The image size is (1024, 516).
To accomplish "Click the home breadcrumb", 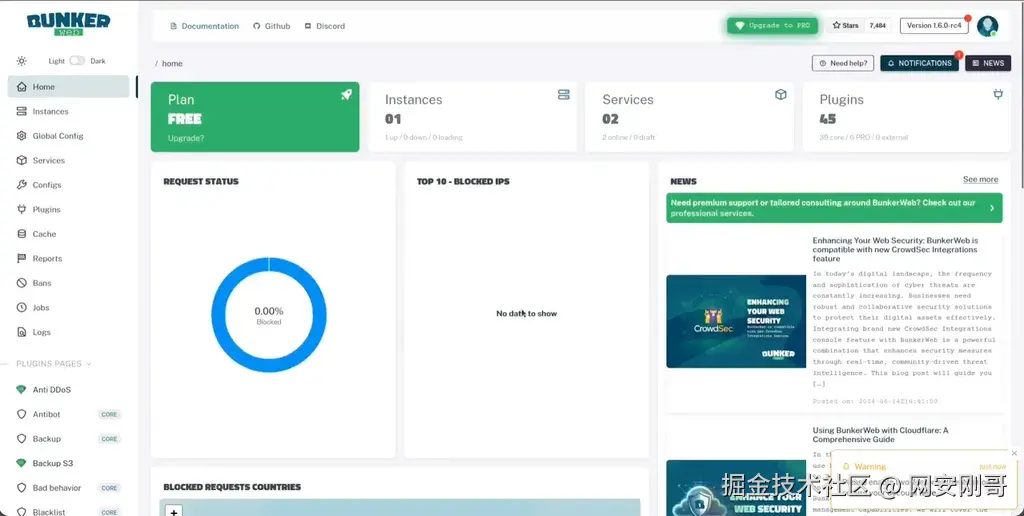I will point(172,63).
